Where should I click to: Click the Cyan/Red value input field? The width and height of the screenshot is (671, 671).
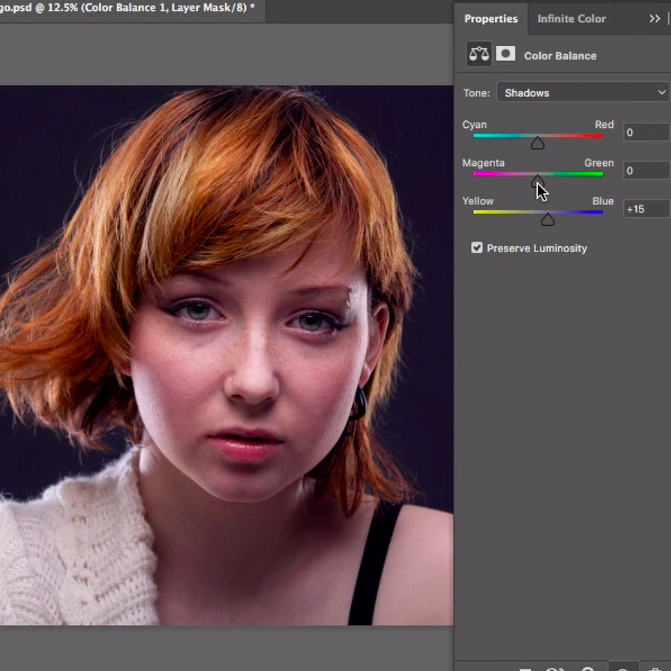tap(646, 133)
